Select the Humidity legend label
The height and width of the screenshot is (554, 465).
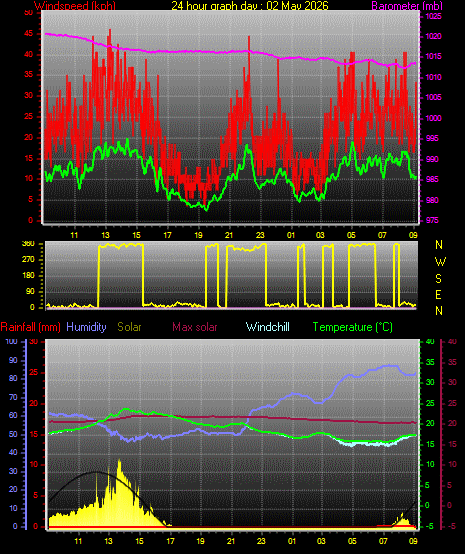pos(86,327)
